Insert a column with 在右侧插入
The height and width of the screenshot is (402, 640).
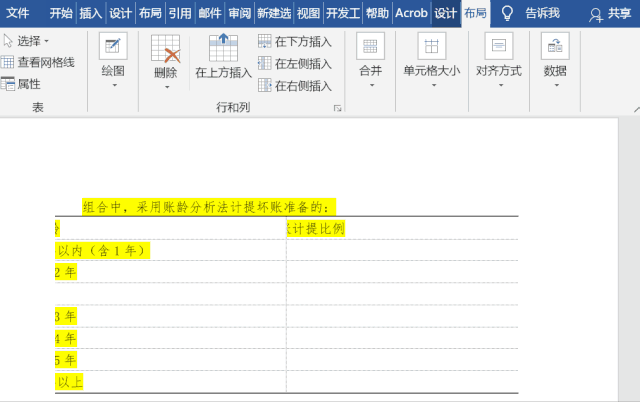(295, 85)
